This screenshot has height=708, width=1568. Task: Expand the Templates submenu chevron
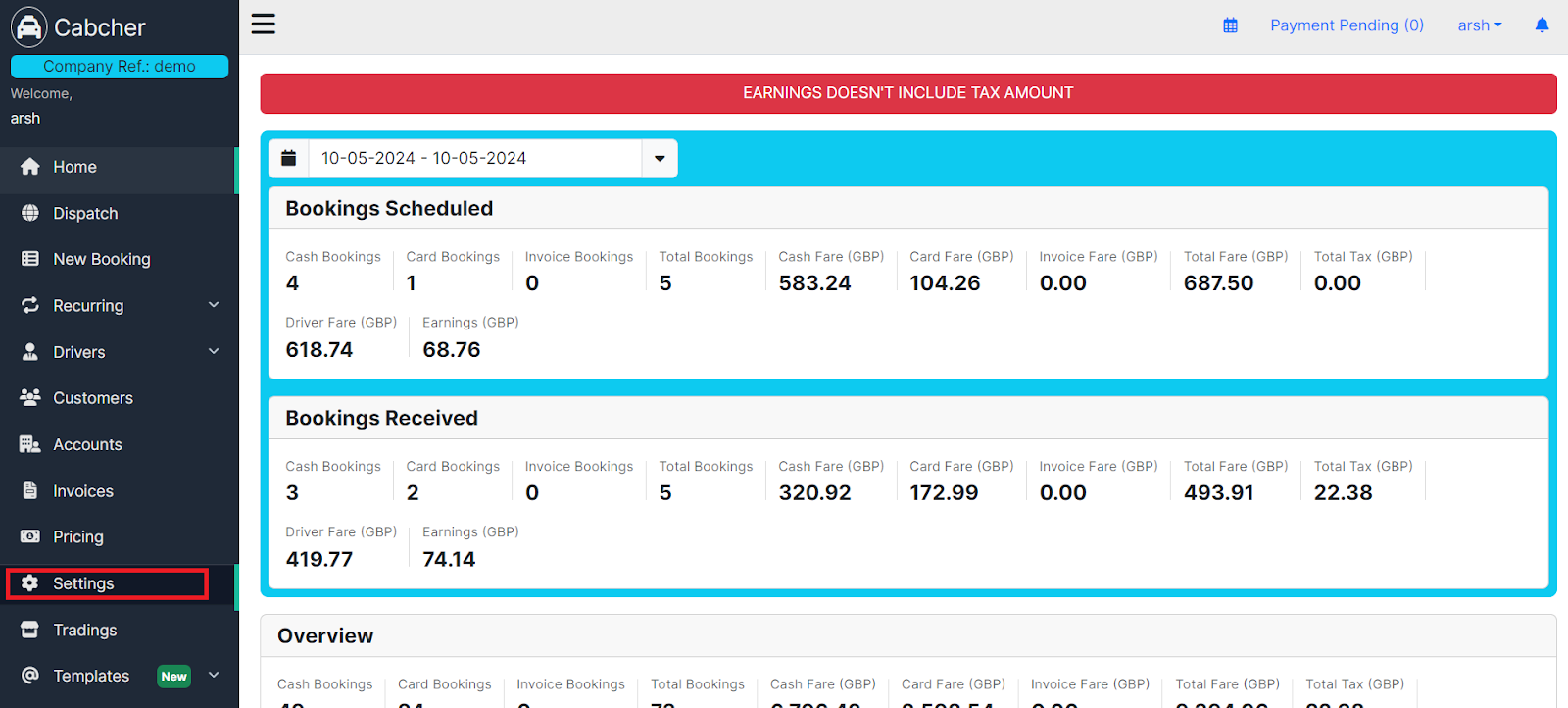coord(214,675)
